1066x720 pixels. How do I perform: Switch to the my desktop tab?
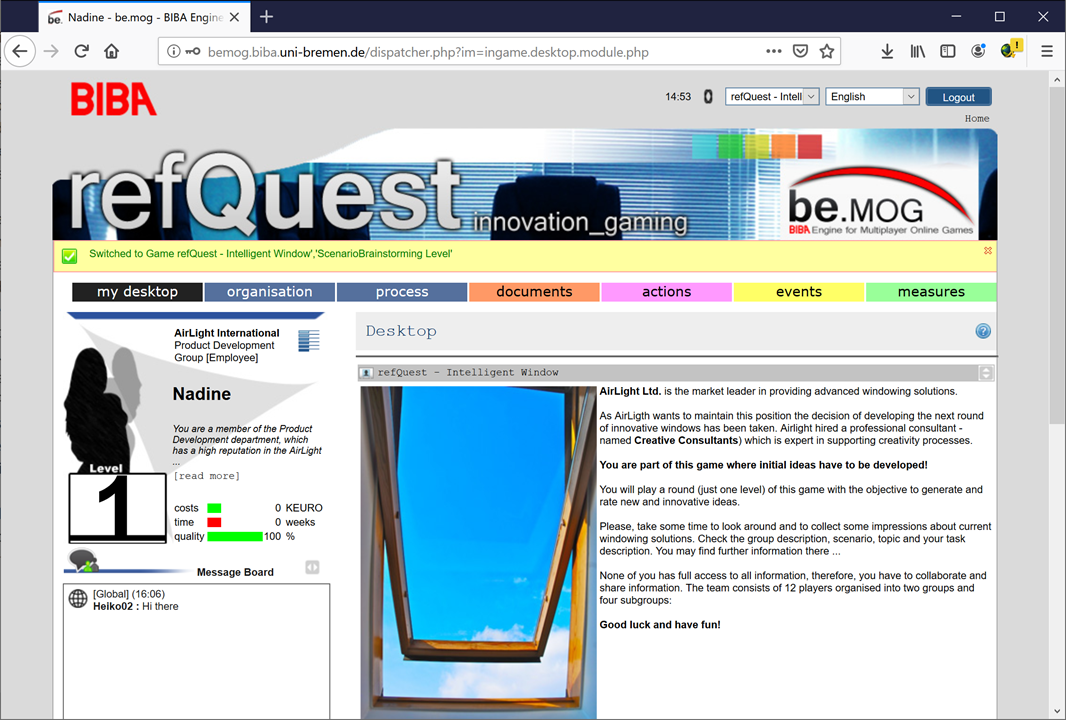coord(137,292)
